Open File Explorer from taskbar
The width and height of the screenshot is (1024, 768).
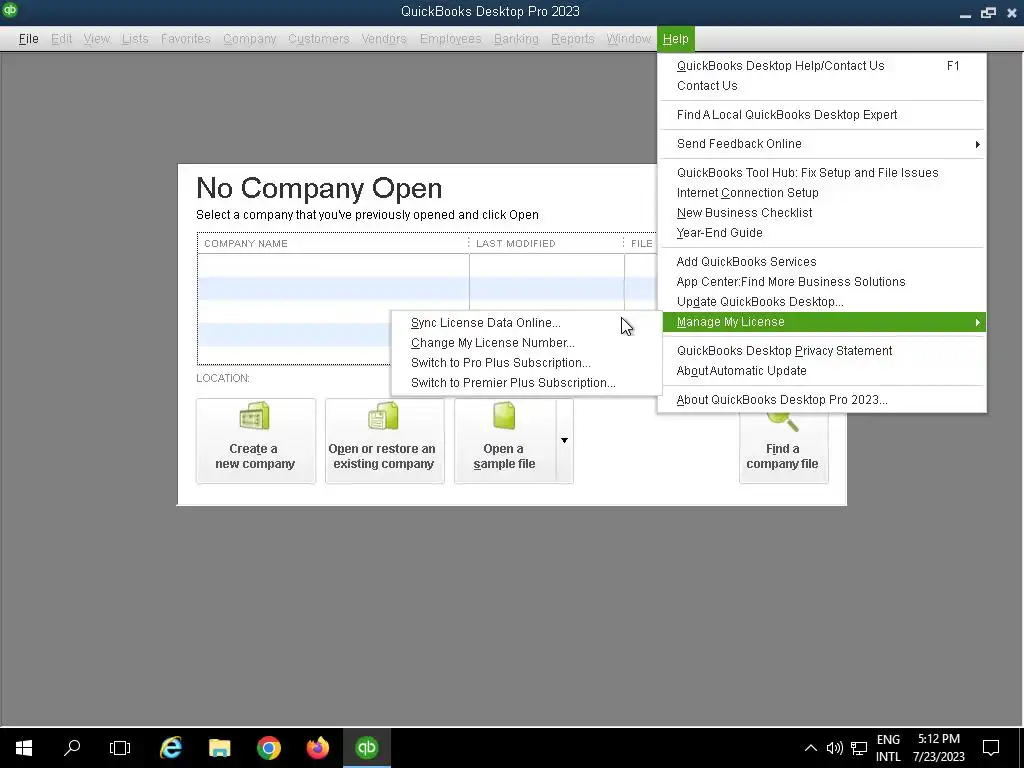[x=219, y=748]
